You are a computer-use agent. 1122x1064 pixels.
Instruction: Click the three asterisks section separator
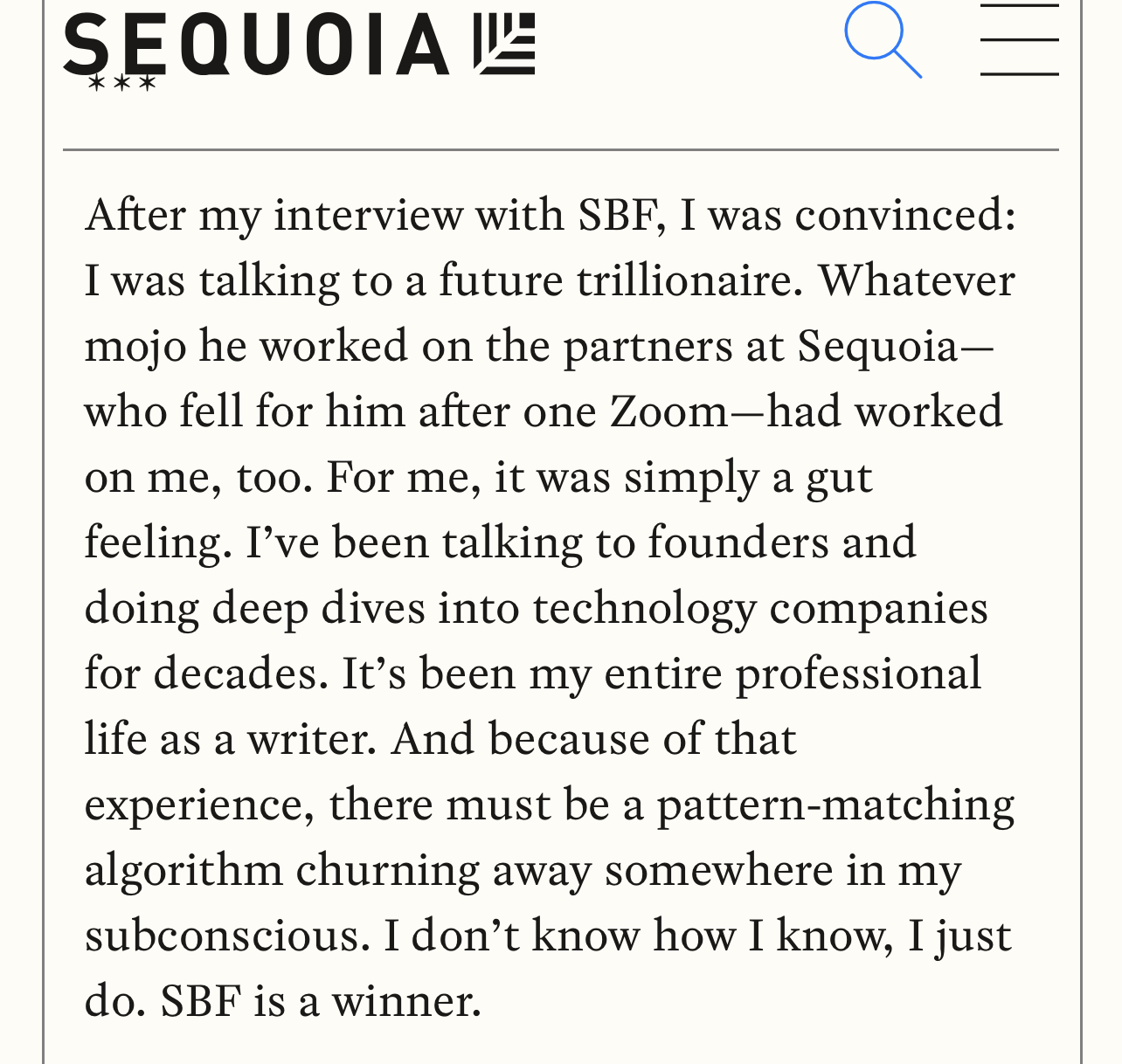click(123, 84)
